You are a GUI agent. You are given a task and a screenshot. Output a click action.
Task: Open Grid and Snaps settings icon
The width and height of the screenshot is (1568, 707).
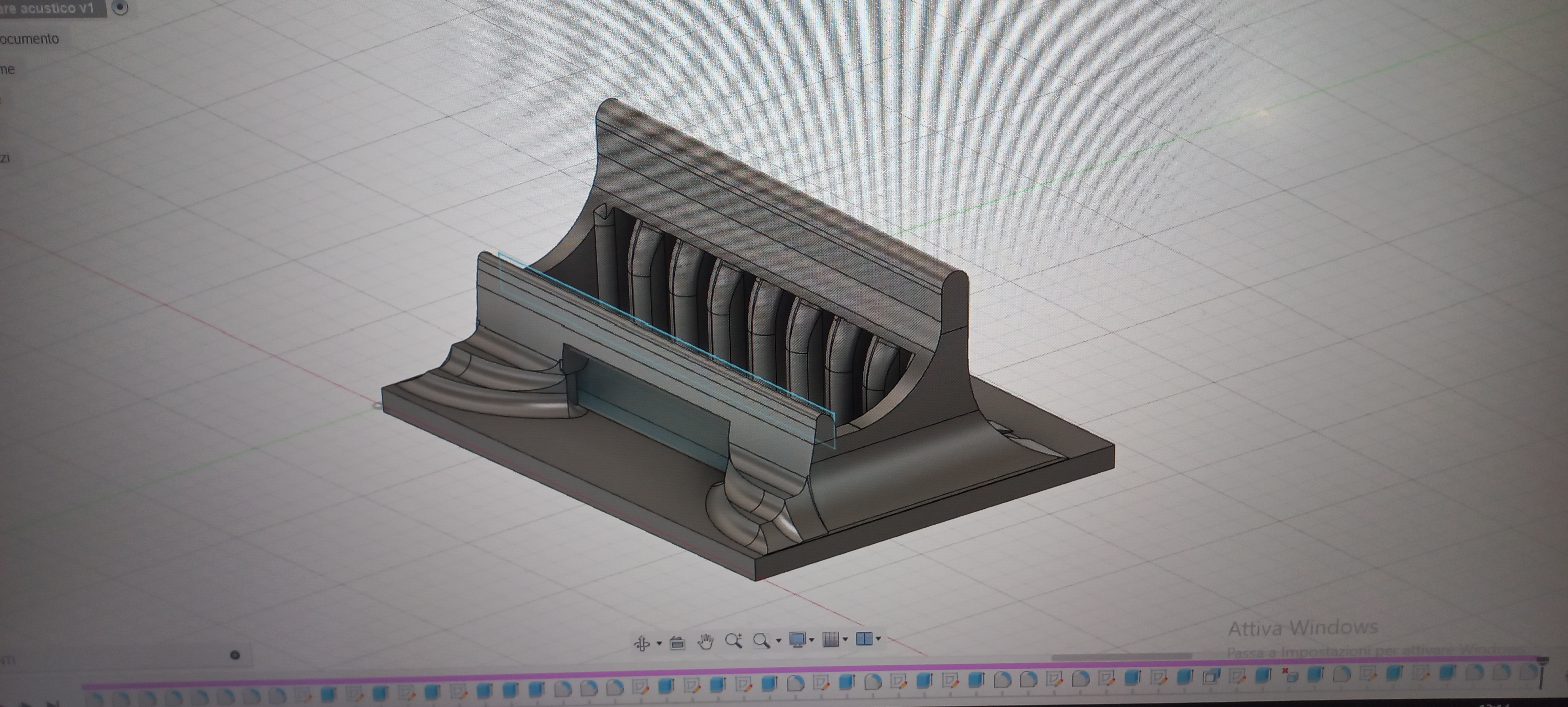(831, 639)
